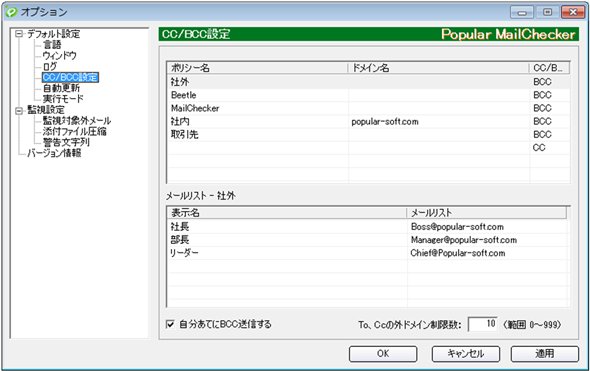This screenshot has width=590, height=371.
Task: Apply changes with 適用 button
Action: [x=544, y=354]
